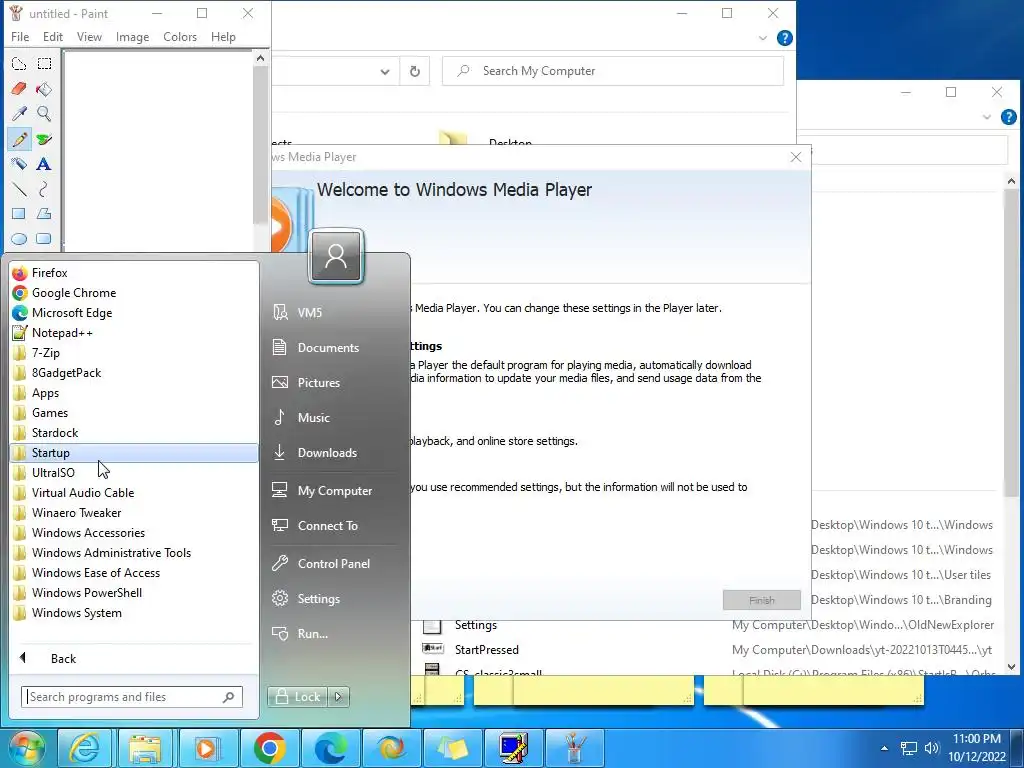
Task: Click the Search My Computer field
Action: [x=613, y=71]
